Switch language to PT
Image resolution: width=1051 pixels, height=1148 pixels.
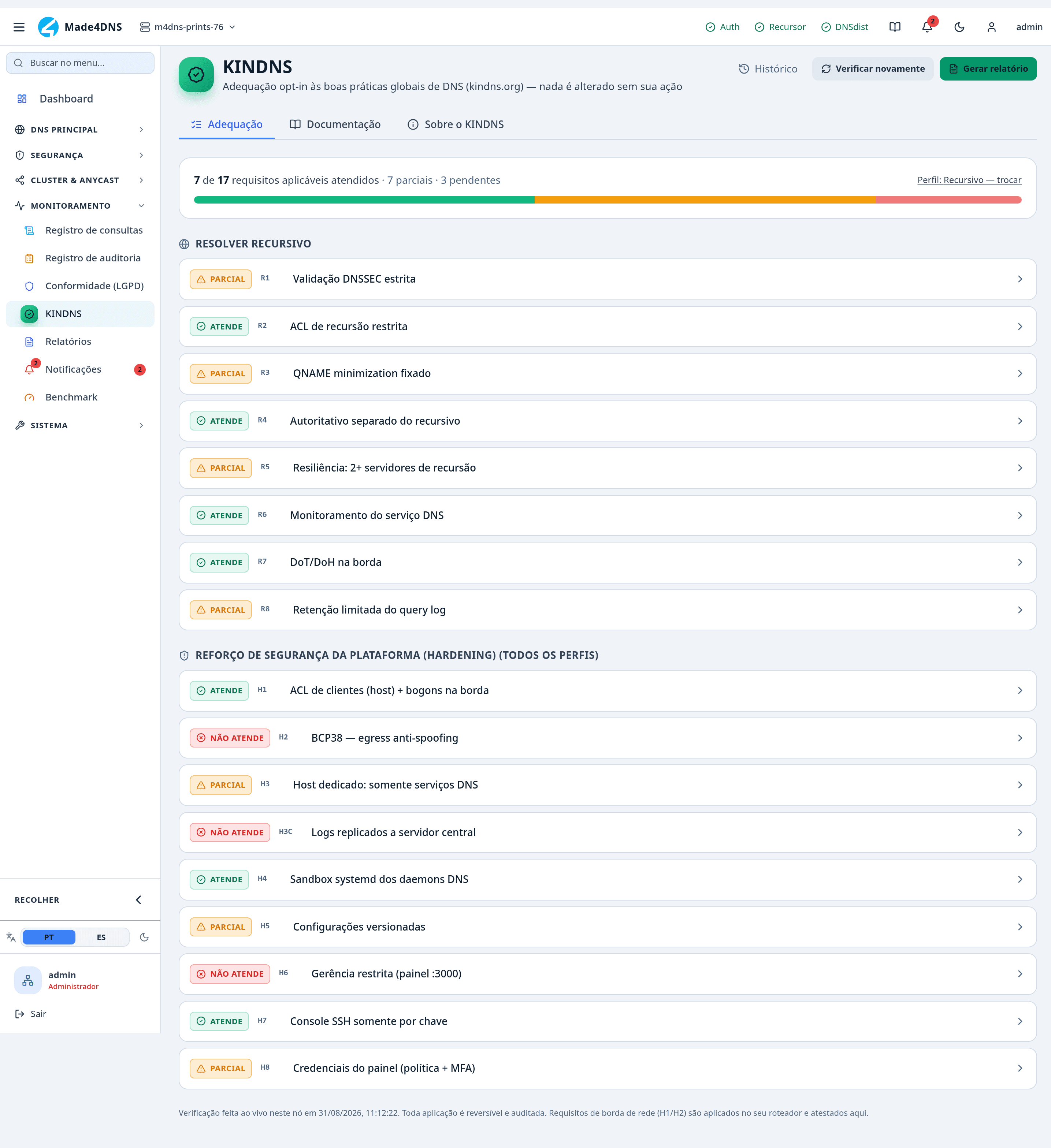tap(49, 937)
